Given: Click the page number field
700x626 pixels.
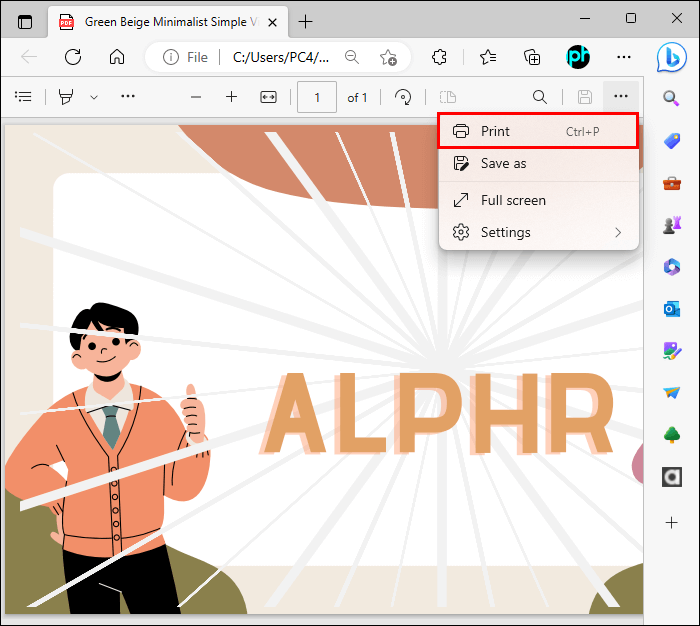Looking at the screenshot, I should click(317, 97).
